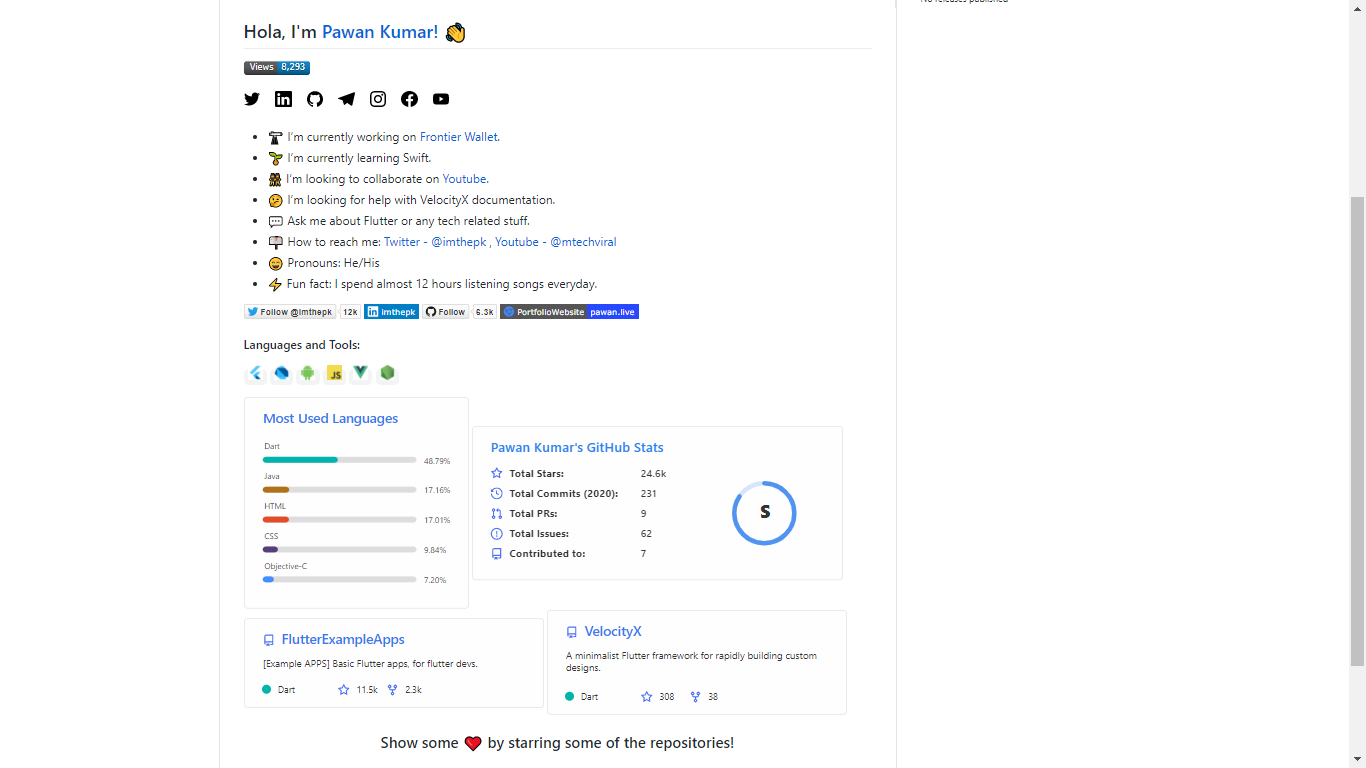The height and width of the screenshot is (768, 1366).
Task: Select the Node.js hexagon icon
Action: pyautogui.click(x=387, y=372)
